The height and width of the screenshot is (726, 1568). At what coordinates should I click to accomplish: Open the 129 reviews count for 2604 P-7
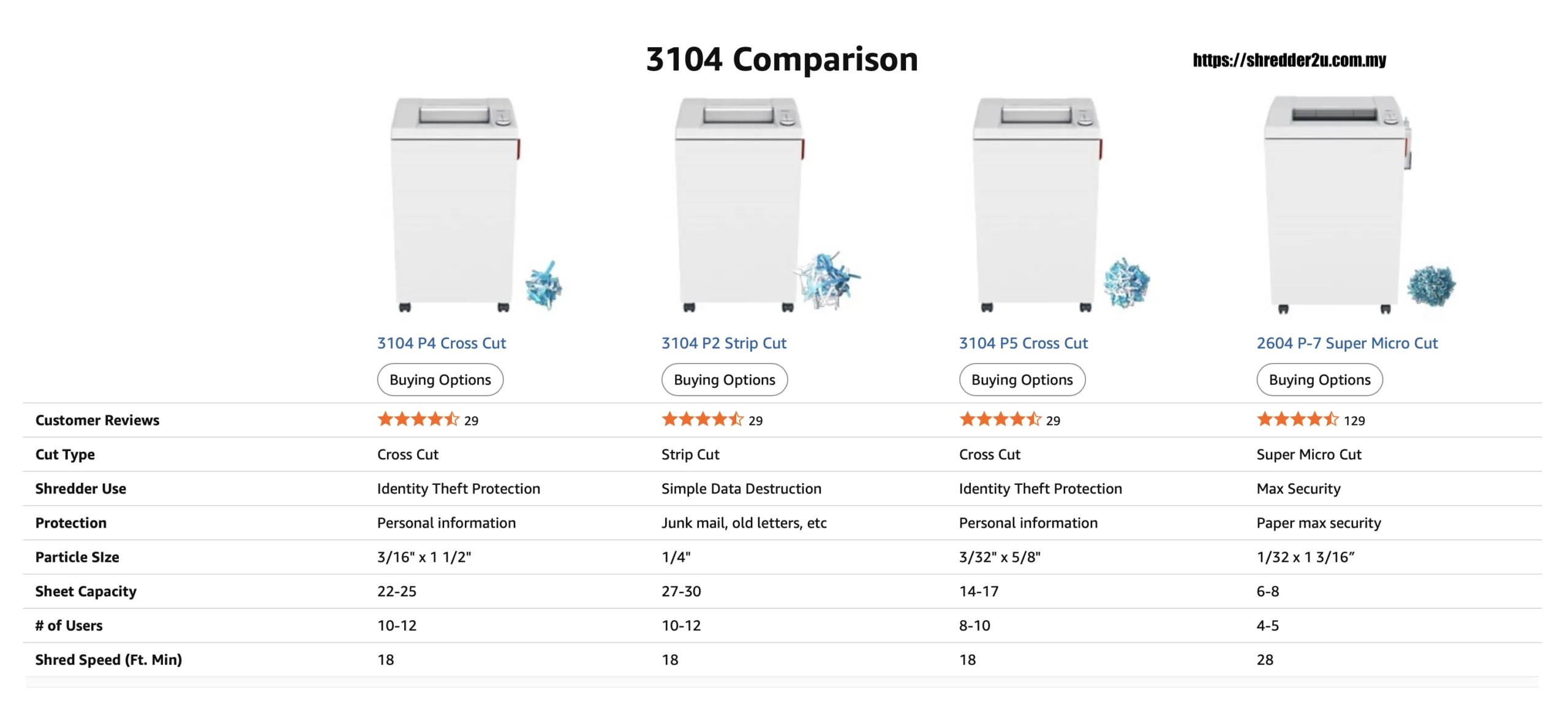(x=1354, y=421)
